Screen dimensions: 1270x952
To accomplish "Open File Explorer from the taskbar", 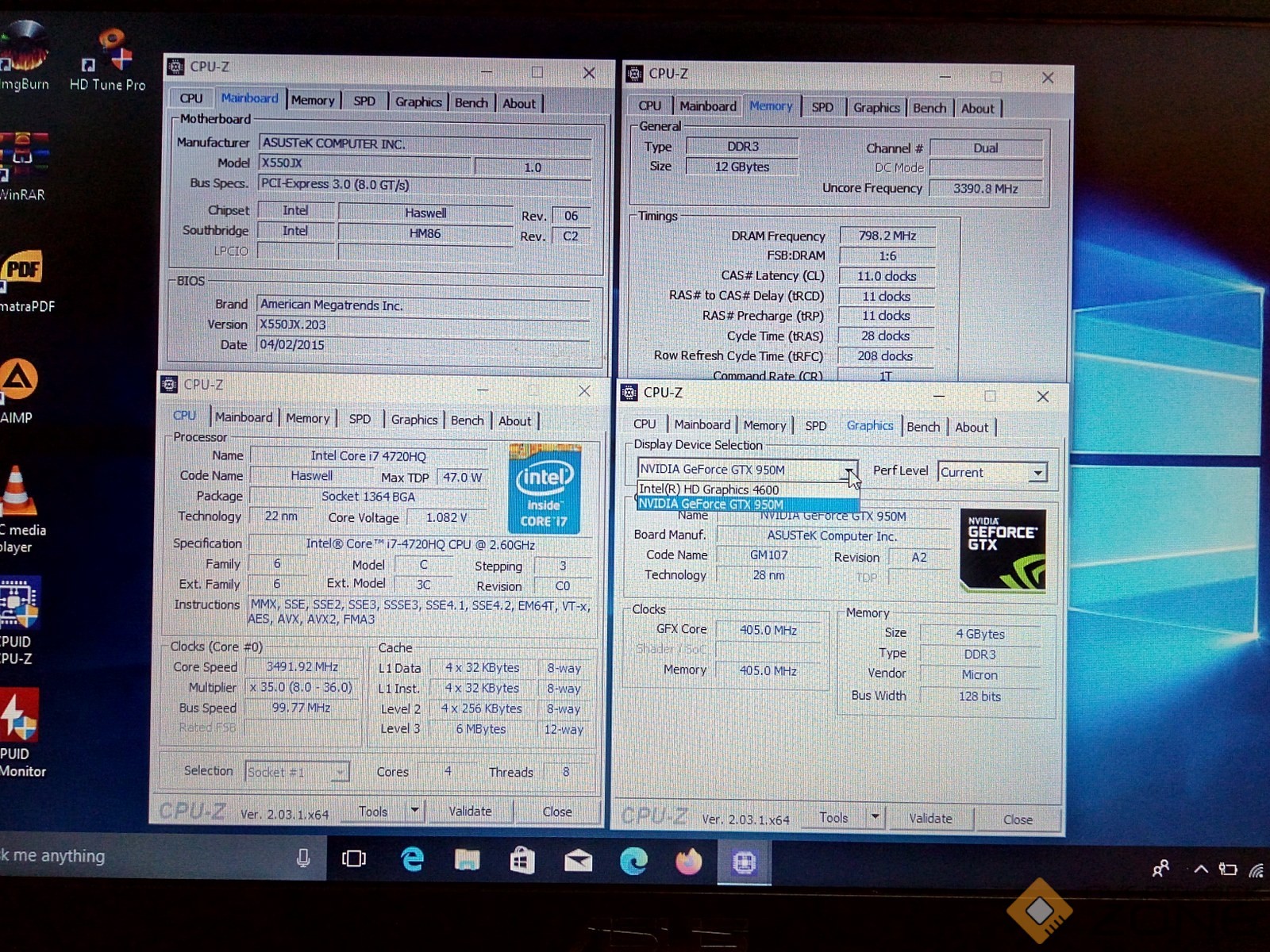I will [467, 861].
